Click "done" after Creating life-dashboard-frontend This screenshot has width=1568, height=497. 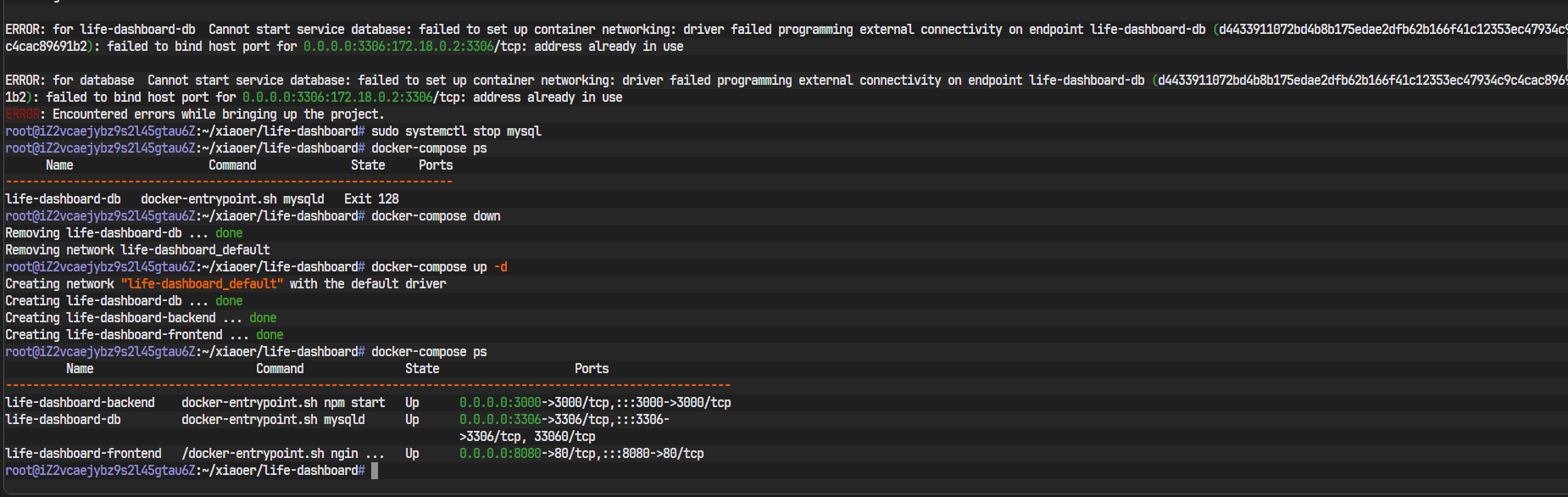pos(270,335)
